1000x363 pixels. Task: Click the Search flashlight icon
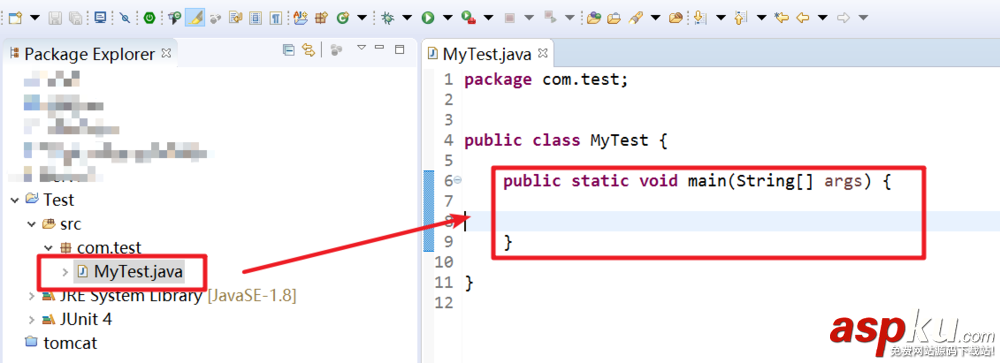(635, 19)
